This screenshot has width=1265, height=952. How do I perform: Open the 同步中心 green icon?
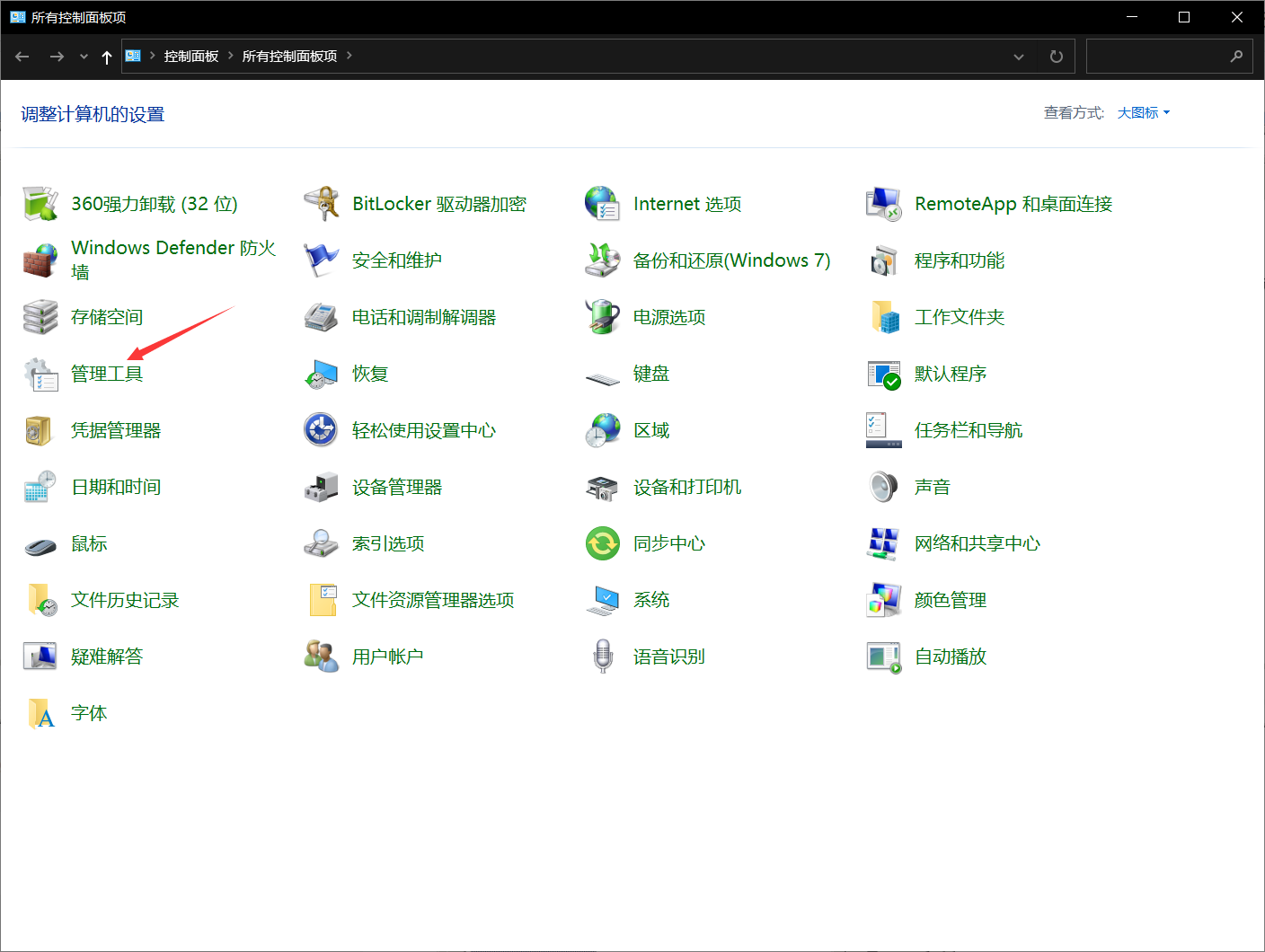(x=603, y=543)
